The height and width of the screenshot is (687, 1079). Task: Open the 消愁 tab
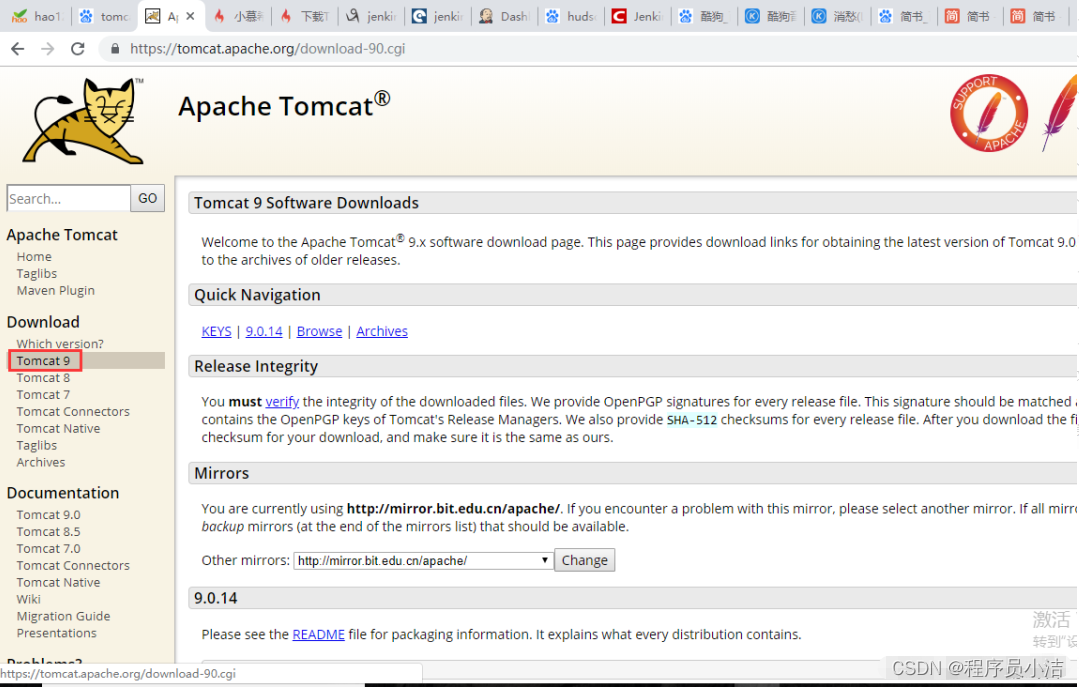pos(837,16)
